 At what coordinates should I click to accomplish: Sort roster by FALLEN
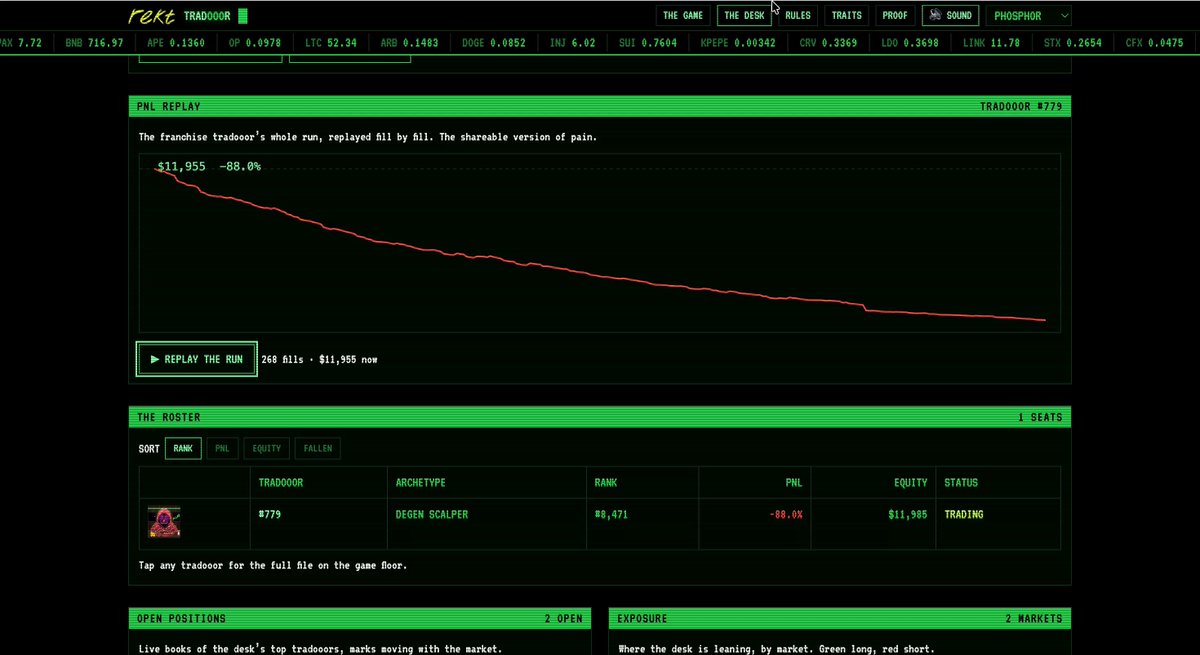click(x=318, y=449)
